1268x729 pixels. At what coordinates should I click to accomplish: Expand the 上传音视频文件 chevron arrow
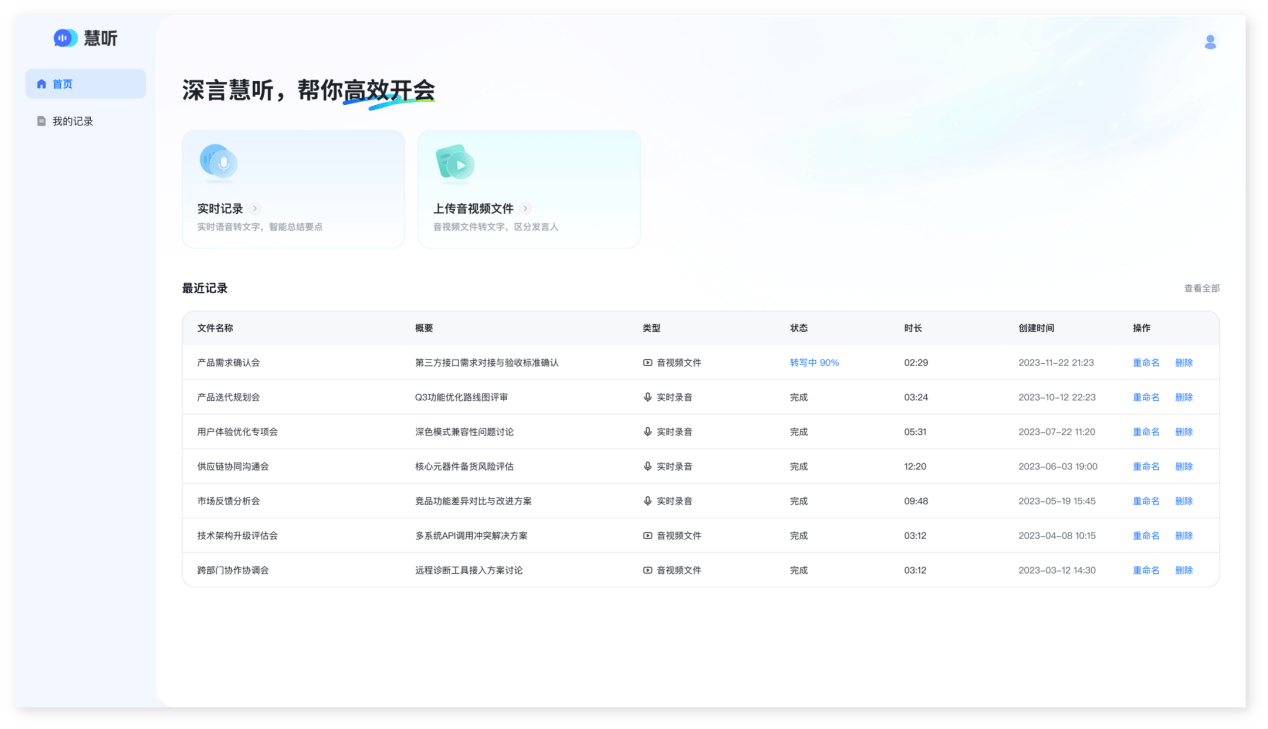525,209
